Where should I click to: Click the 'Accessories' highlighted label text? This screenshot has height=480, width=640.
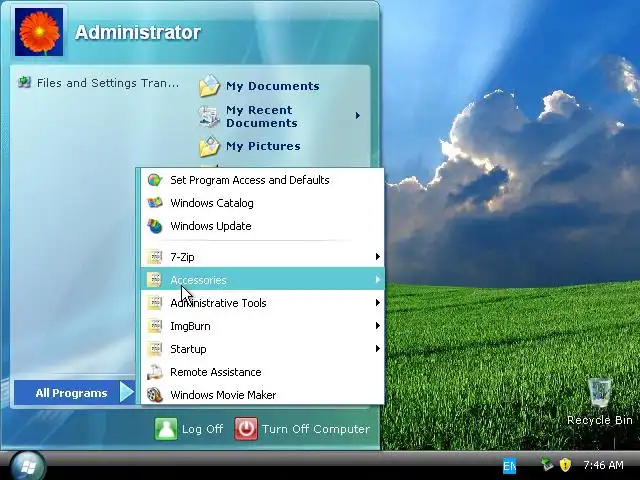pyautogui.click(x=198, y=280)
